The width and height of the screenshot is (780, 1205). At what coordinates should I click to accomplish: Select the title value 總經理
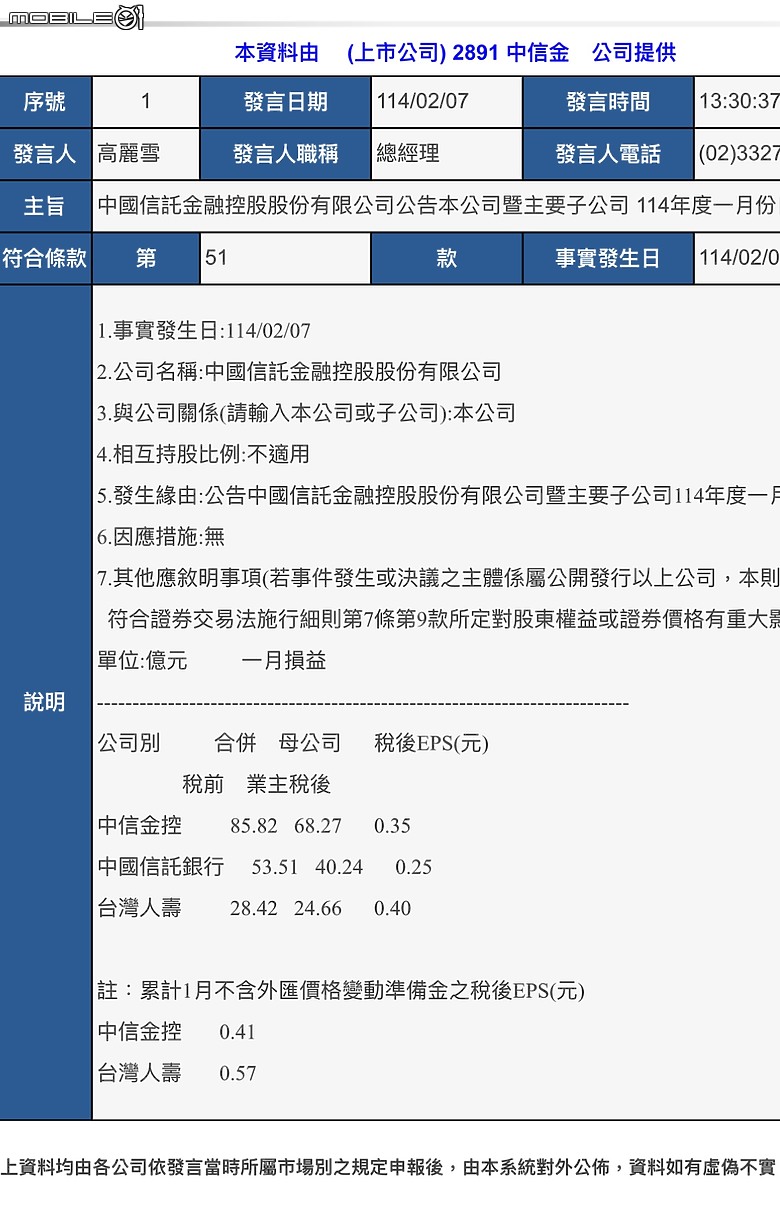[x=408, y=154]
